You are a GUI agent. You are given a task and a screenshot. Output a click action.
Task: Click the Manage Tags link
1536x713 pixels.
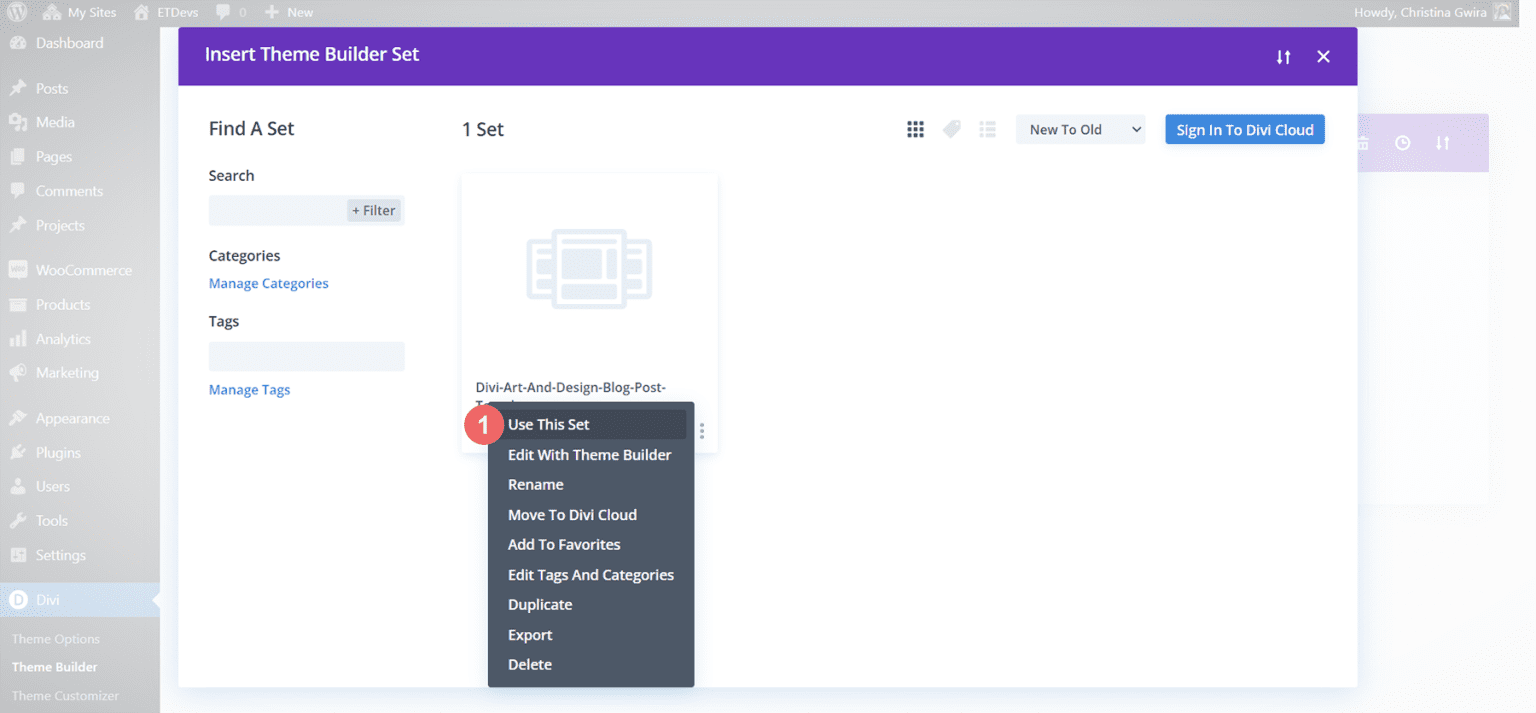[249, 389]
